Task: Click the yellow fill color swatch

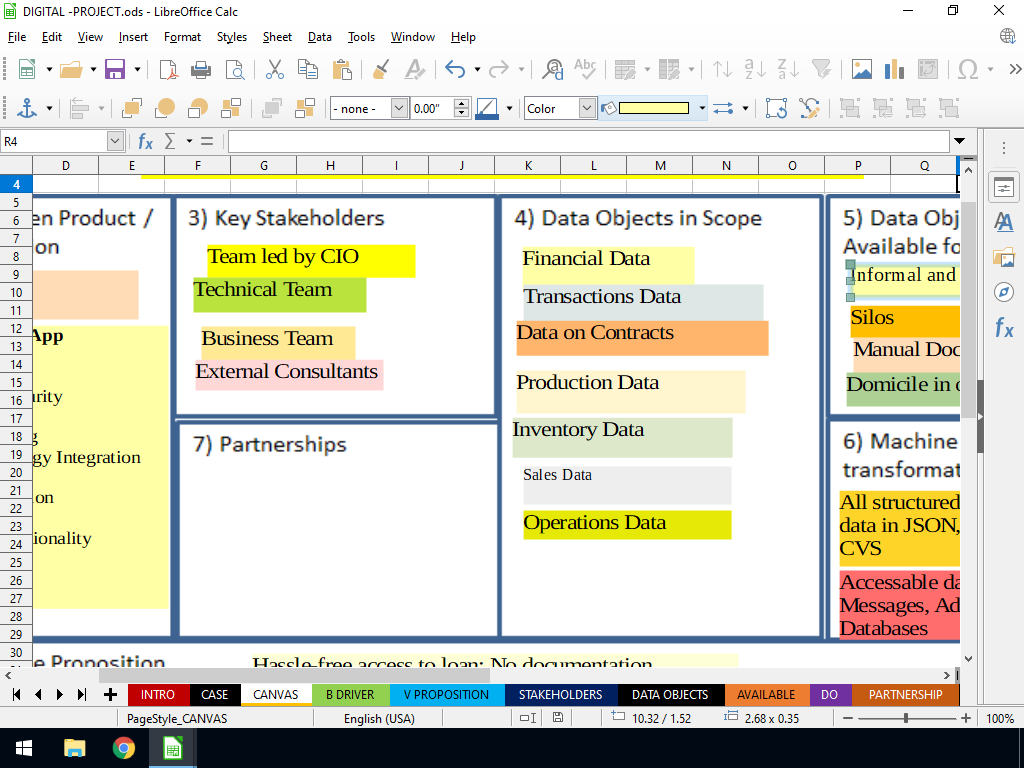Action: 654,108
